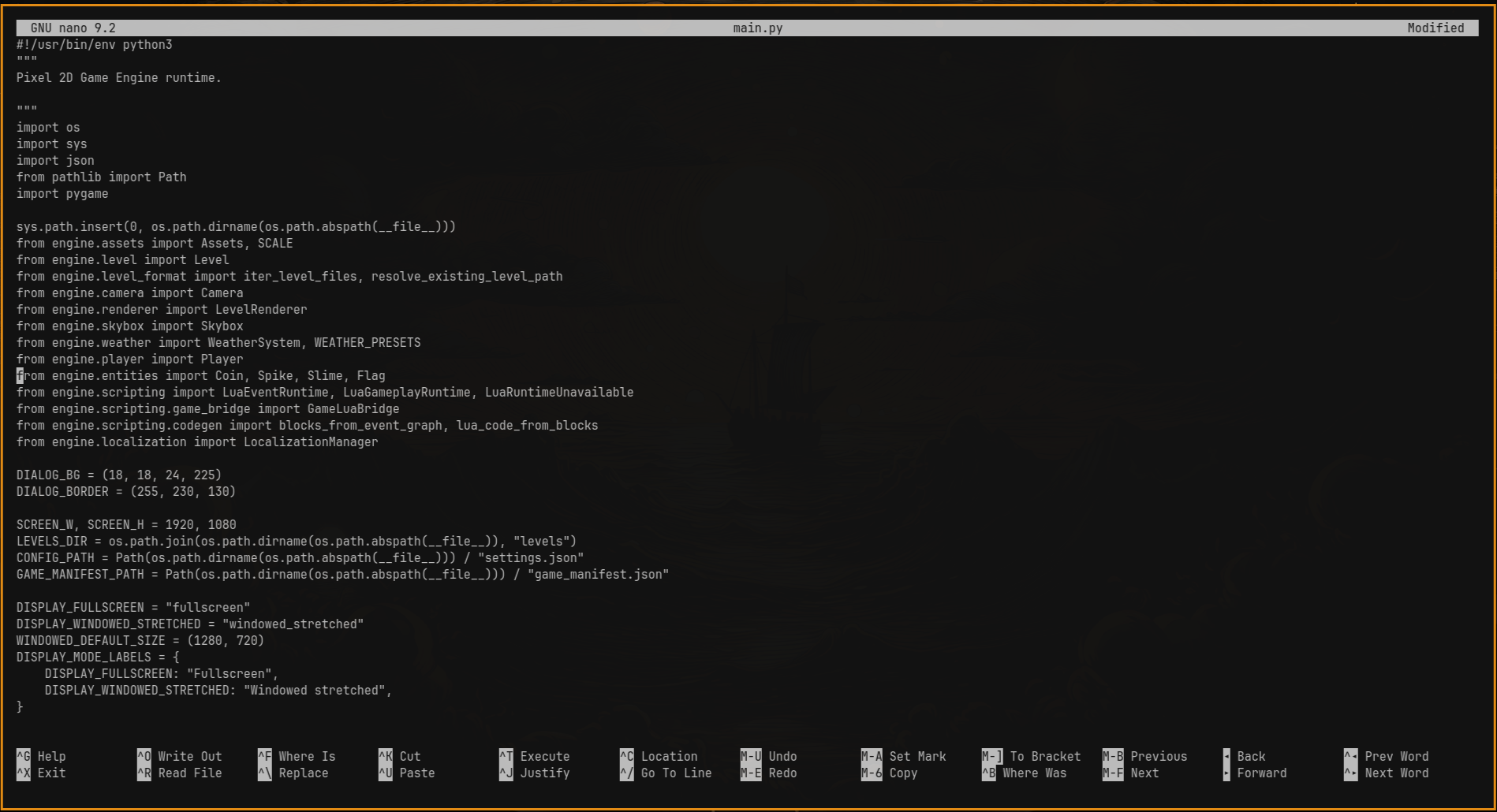Click the ^T Execute shortcut
Viewport: 1497px width, 812px height.
535,756
